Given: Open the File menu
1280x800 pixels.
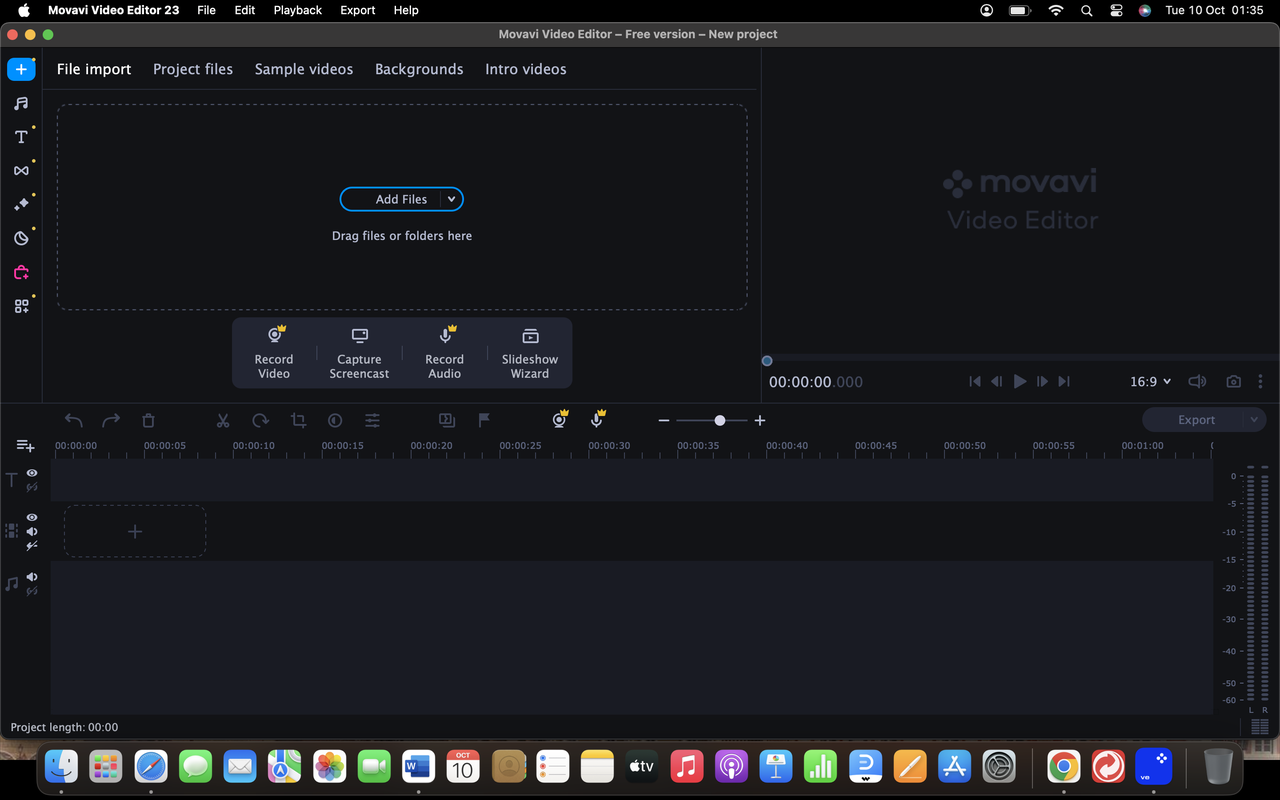Looking at the screenshot, I should [206, 10].
